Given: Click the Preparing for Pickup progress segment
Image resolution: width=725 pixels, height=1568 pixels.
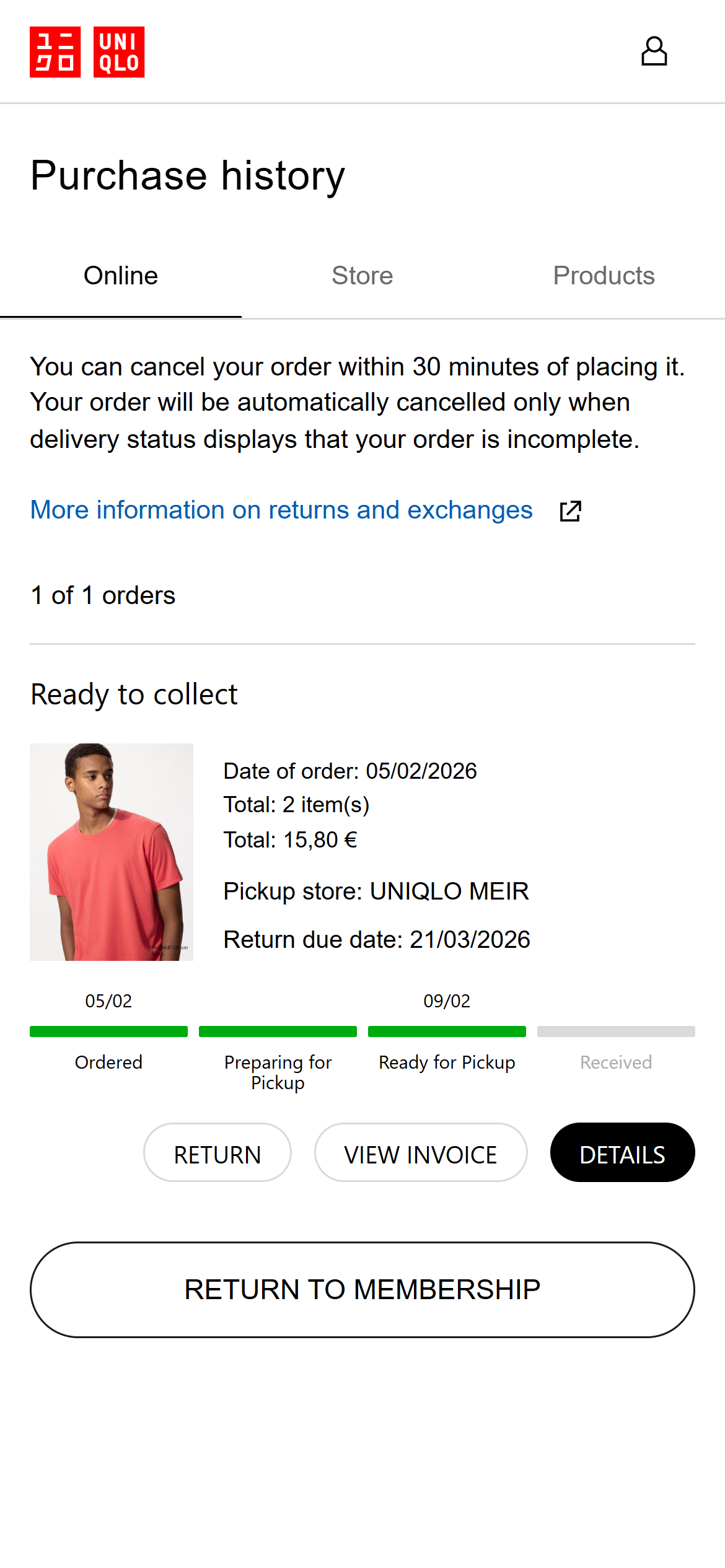Looking at the screenshot, I should (x=278, y=1031).
